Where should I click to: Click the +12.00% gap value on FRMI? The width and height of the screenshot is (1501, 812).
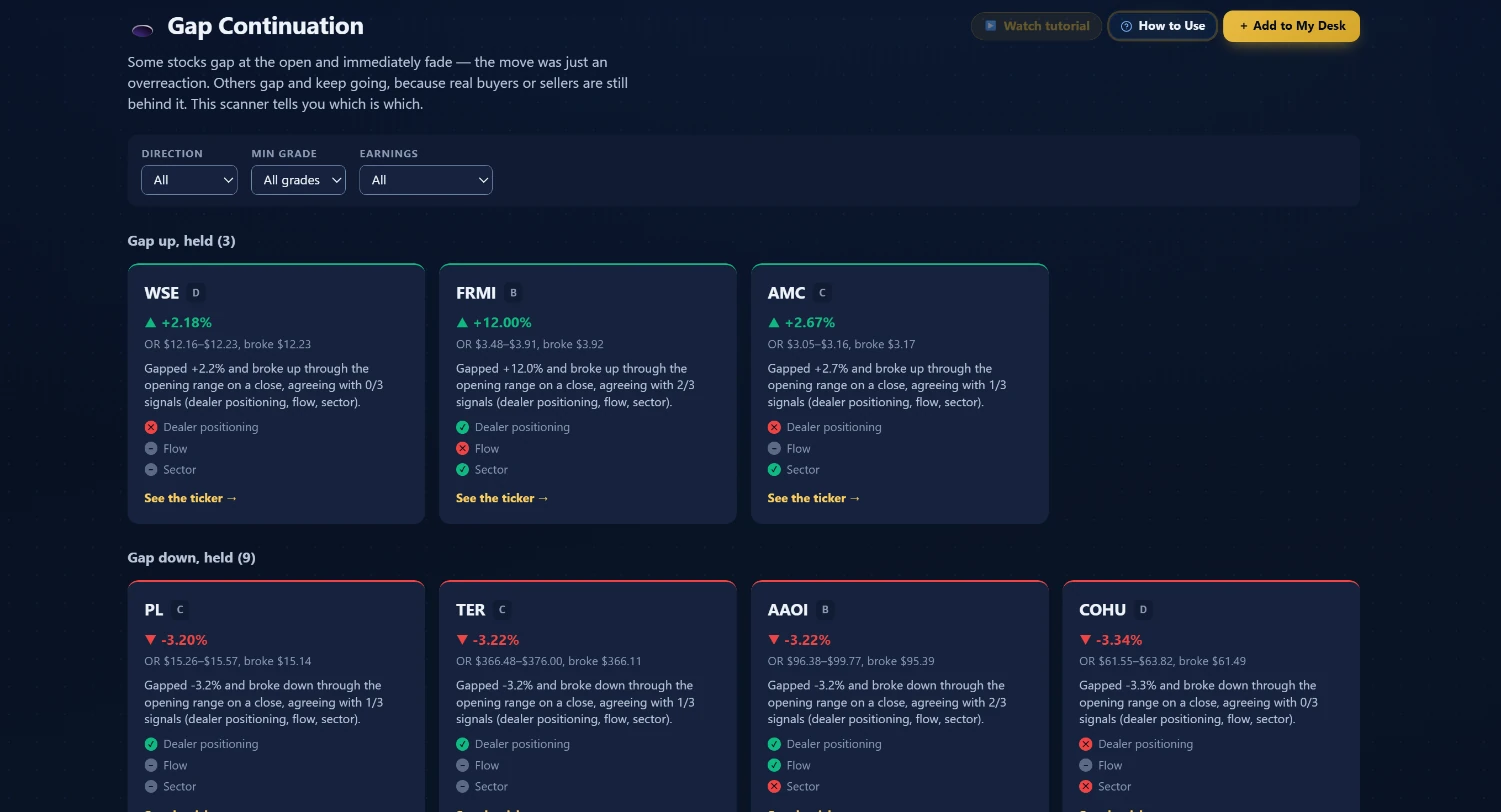494,323
